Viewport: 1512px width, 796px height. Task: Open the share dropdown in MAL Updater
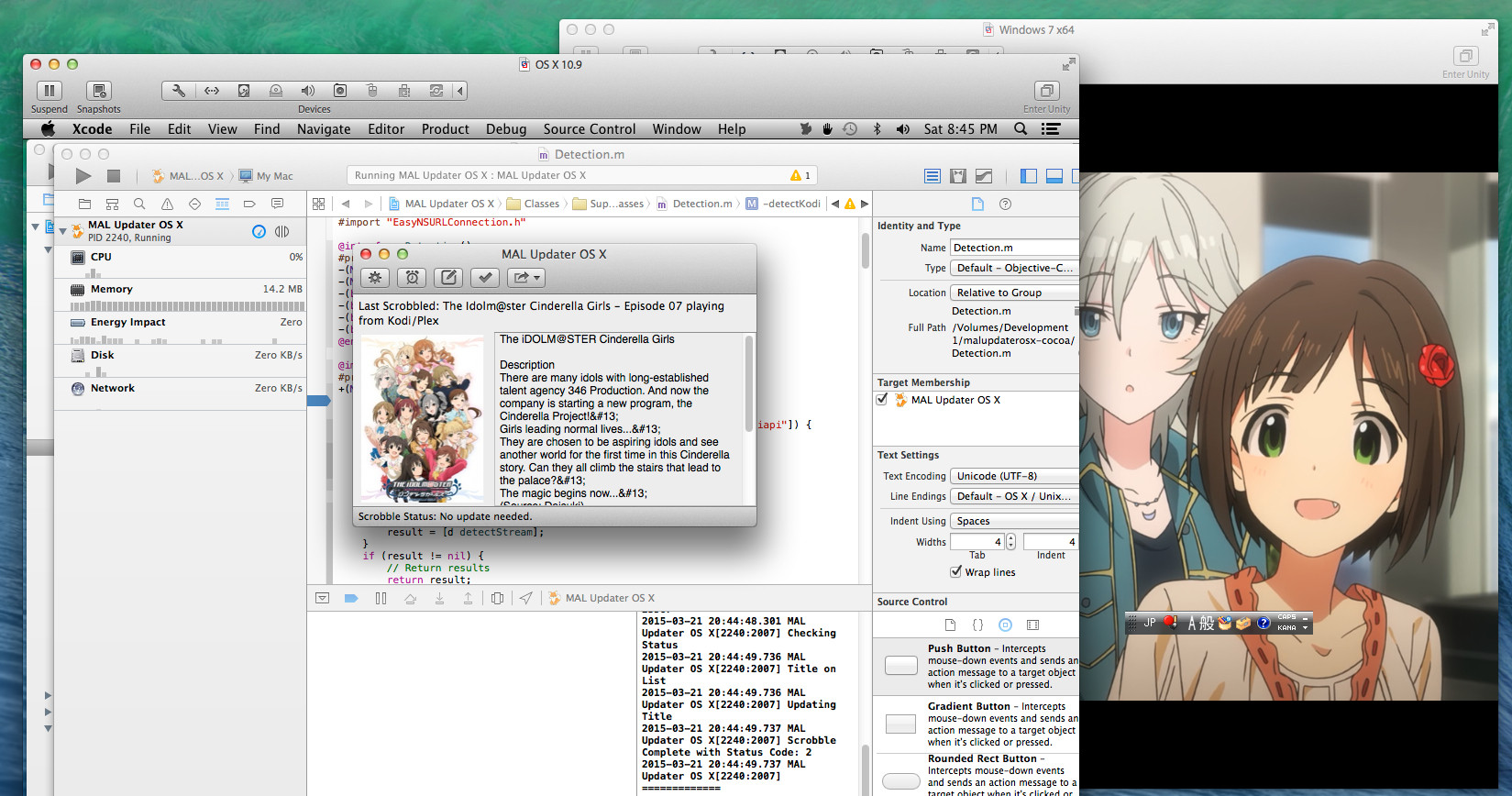click(x=525, y=278)
